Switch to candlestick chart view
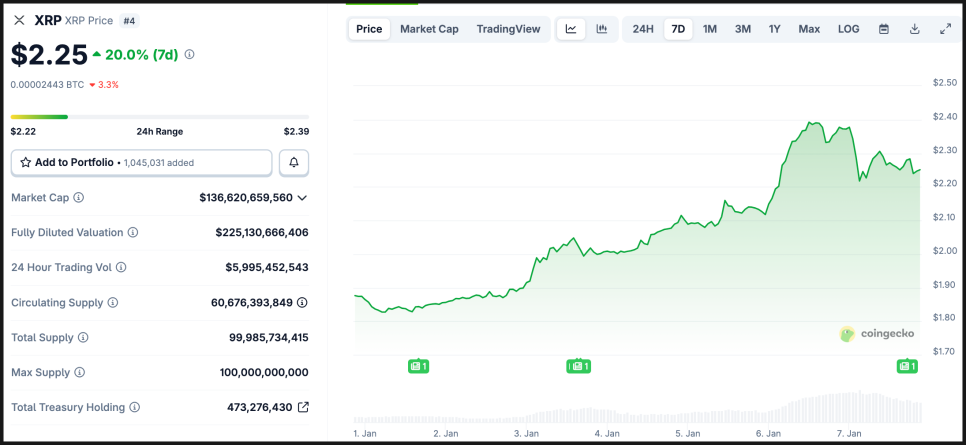 [601, 29]
